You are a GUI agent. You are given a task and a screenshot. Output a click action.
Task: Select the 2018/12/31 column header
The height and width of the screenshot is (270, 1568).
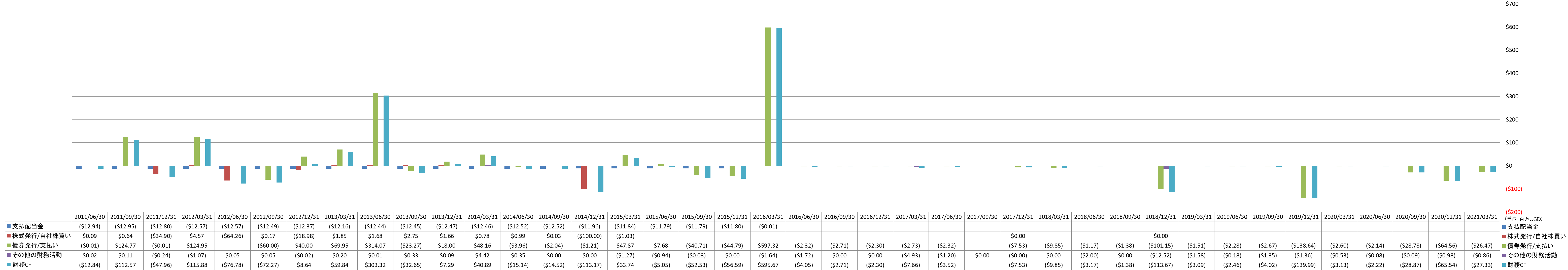point(1161,217)
